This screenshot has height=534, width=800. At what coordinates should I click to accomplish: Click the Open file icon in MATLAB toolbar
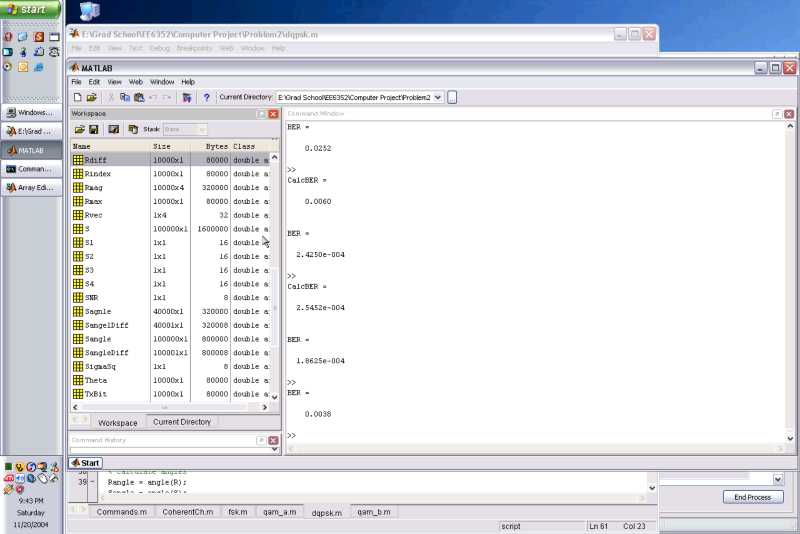[91, 97]
